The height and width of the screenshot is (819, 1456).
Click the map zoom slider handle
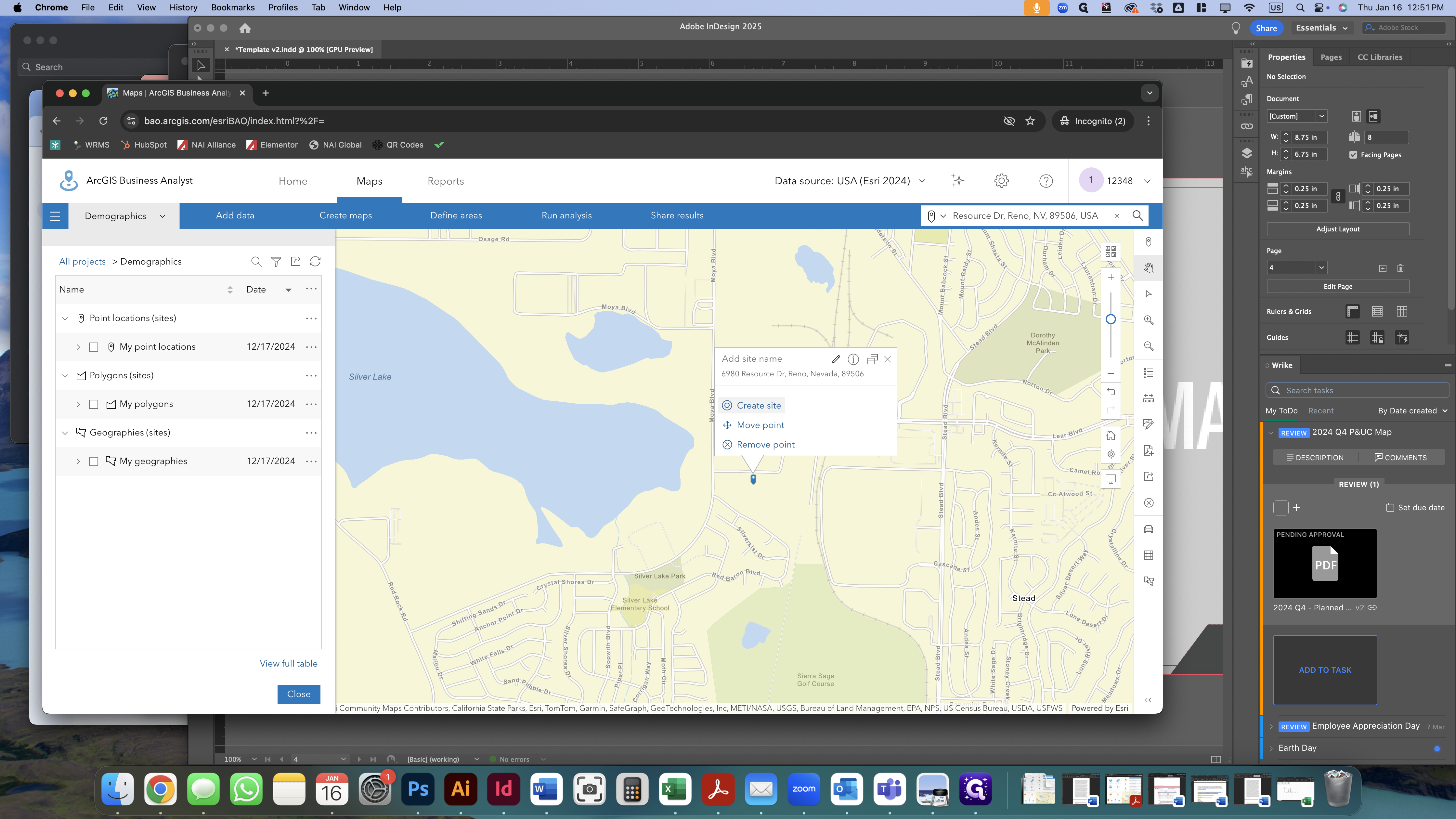[1111, 319]
